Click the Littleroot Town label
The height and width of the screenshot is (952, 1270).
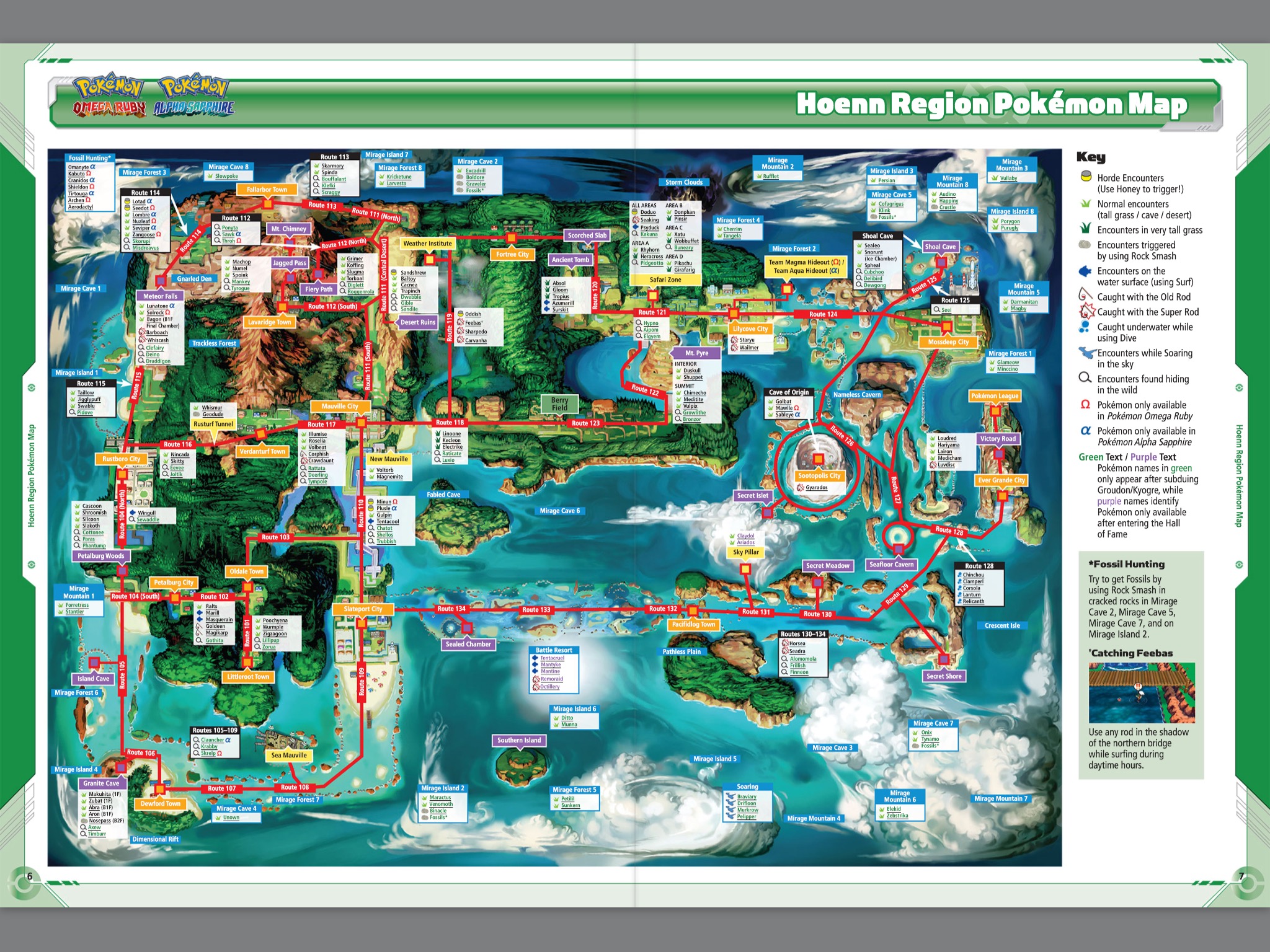pos(248,677)
